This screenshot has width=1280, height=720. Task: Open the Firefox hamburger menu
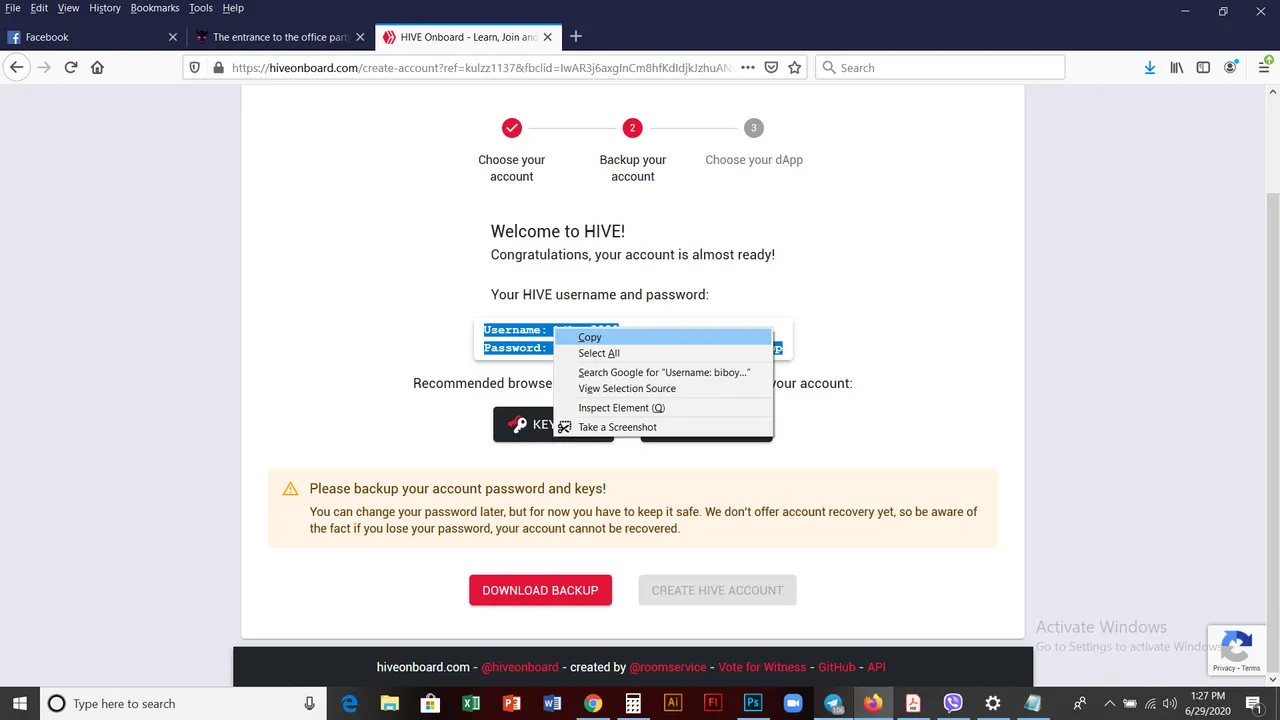(x=1264, y=67)
